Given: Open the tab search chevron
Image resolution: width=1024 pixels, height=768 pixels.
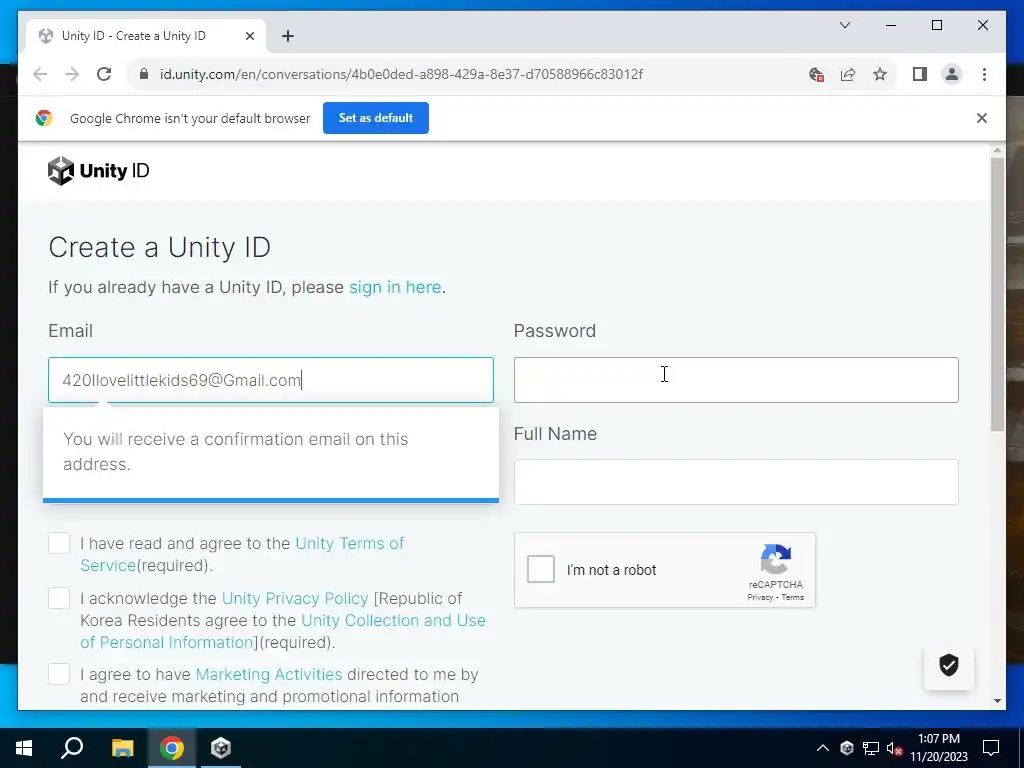Looking at the screenshot, I should pyautogui.click(x=844, y=25).
